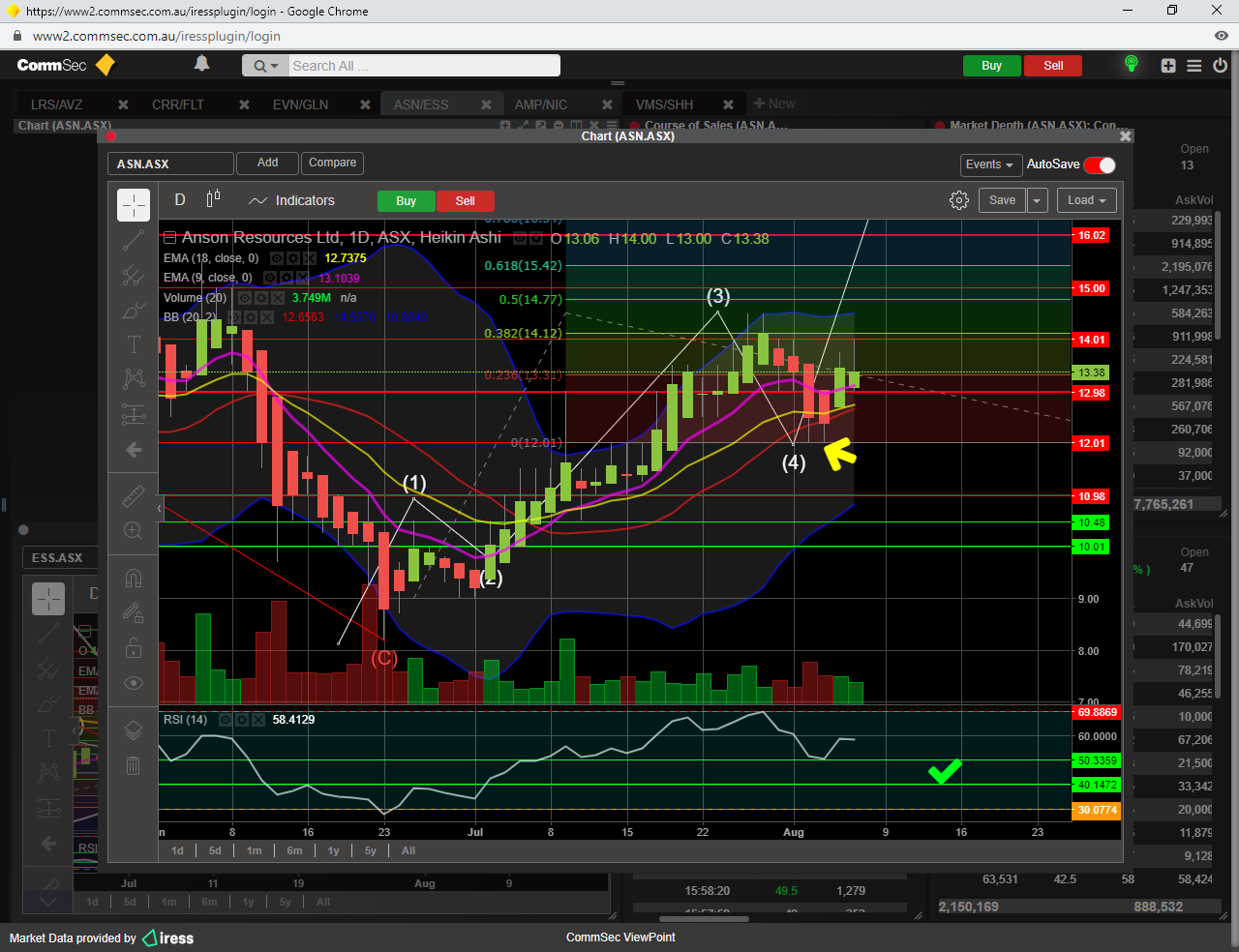Collapse the drawing toolbar side arrow
Screen dimensions: 1239x952
point(160,508)
